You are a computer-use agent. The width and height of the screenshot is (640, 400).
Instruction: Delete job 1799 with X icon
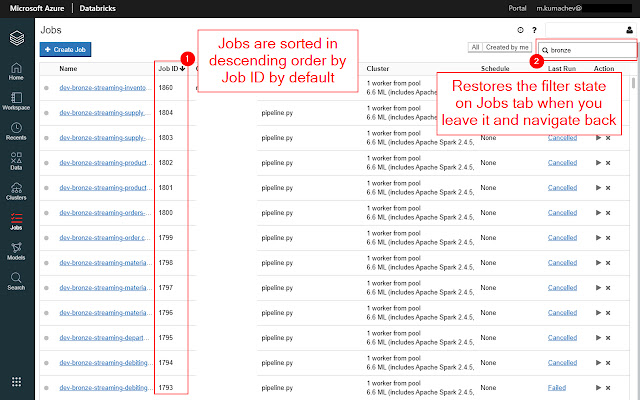coord(608,238)
